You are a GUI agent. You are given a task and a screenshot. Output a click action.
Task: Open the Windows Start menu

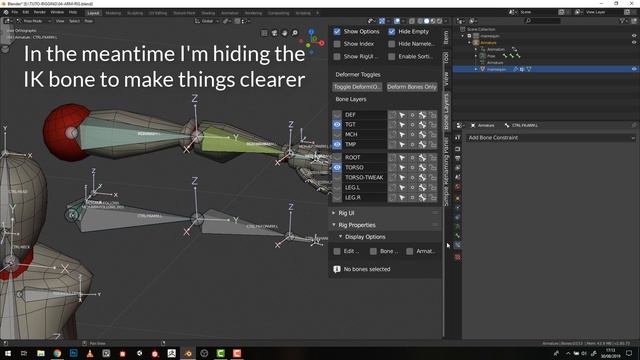point(7,353)
